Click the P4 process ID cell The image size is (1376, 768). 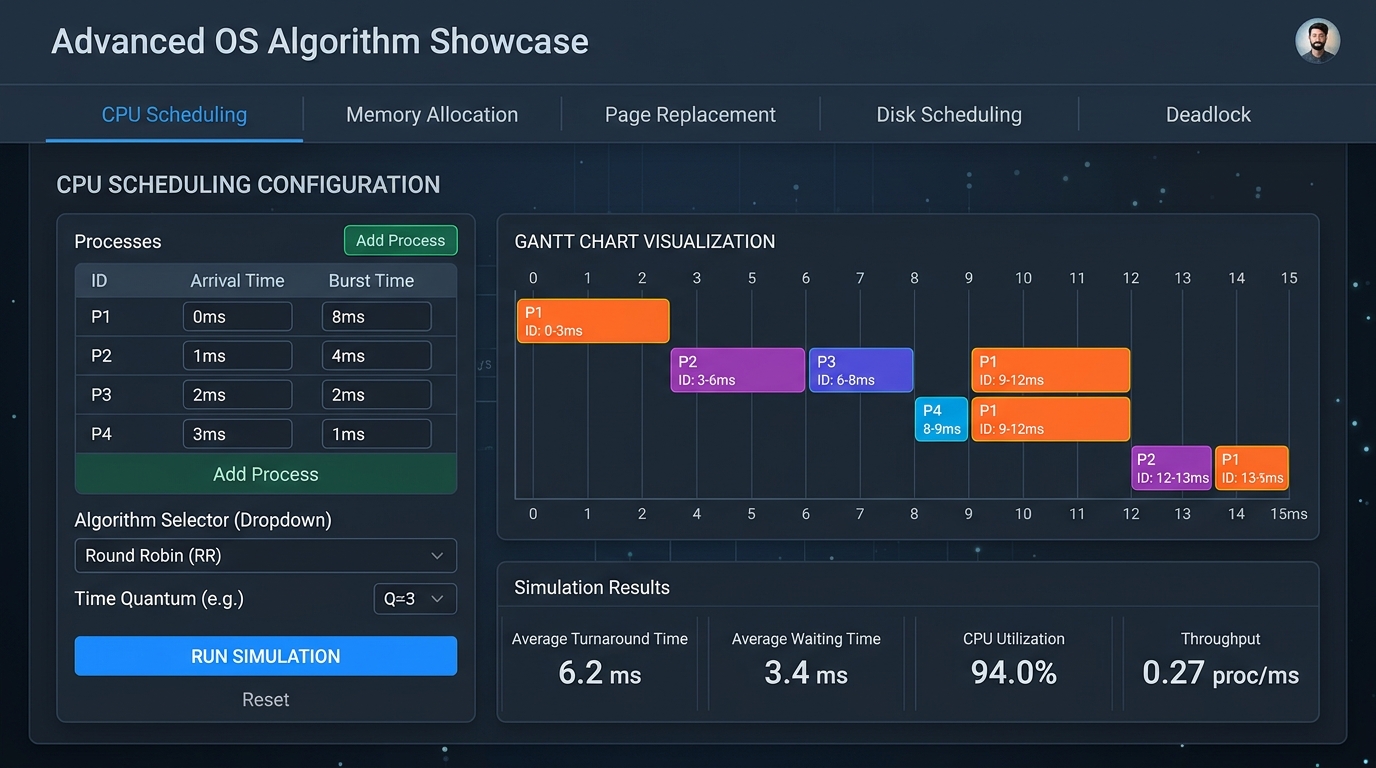[101, 434]
